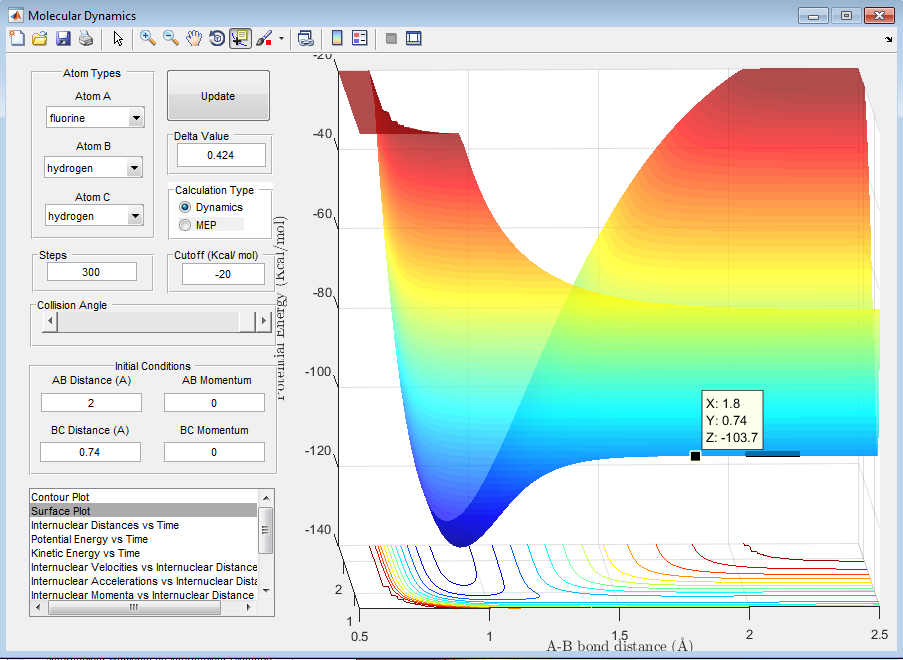Click the New Figure toolbar icon
Viewport: 903px width, 660px height.
click(x=17, y=38)
